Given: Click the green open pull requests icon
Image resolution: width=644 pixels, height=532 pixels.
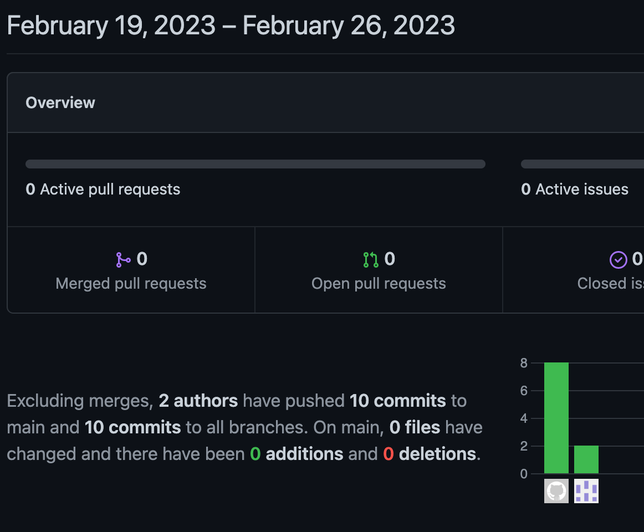Looking at the screenshot, I should click(x=371, y=260).
